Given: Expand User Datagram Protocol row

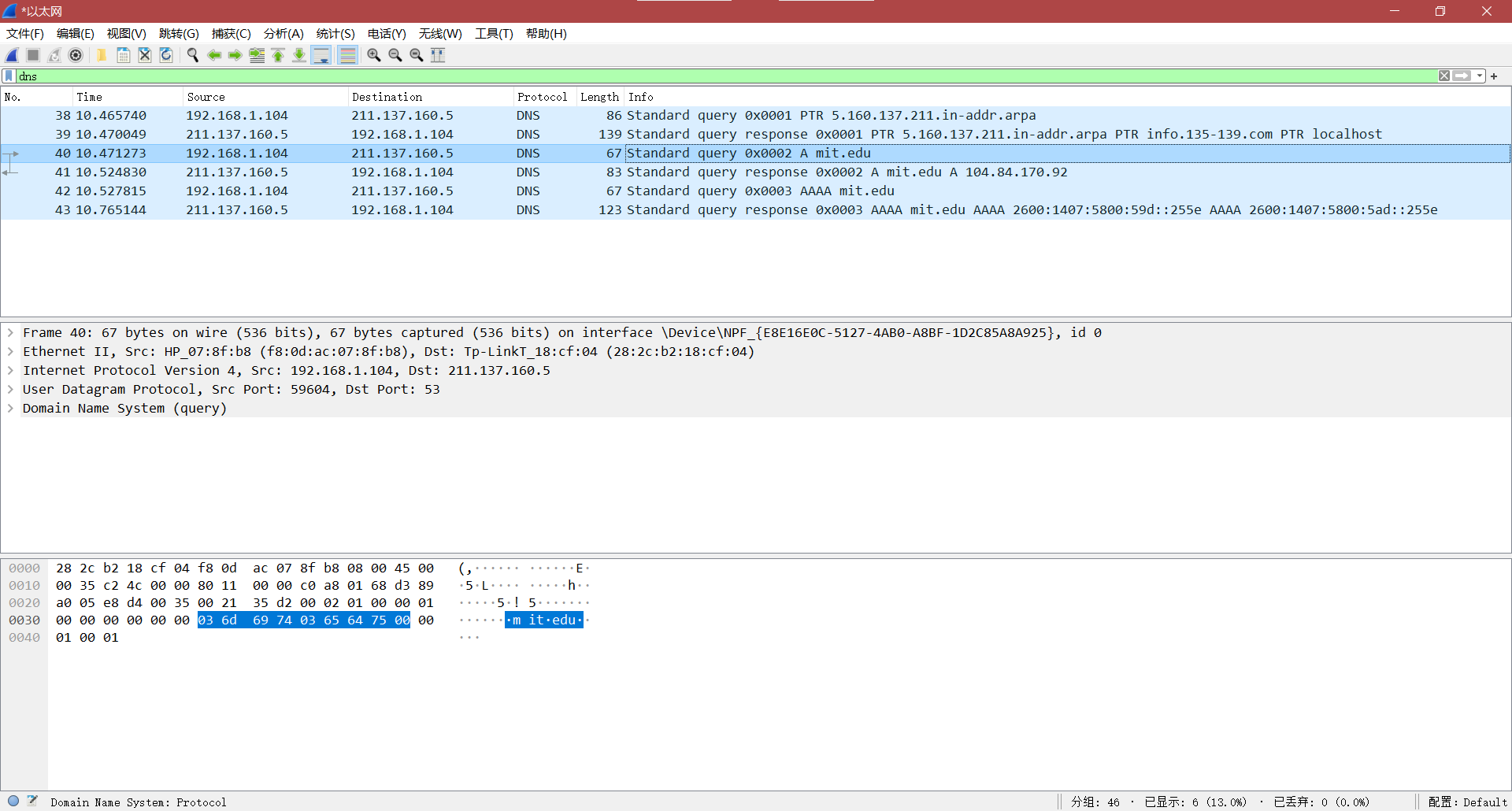Looking at the screenshot, I should click(x=10, y=390).
